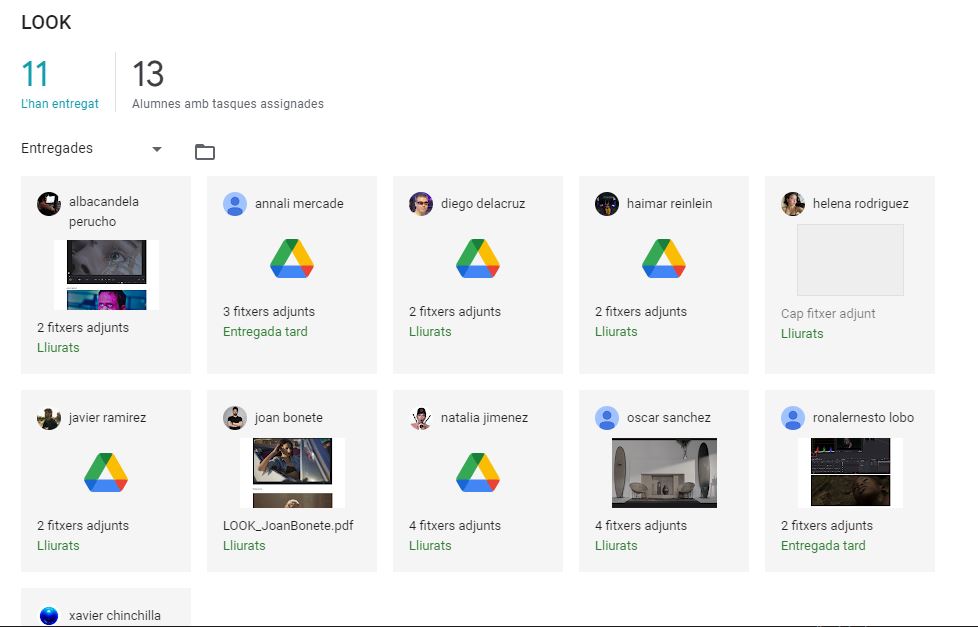Click Google Drive icon in annali mercade card
The height and width of the screenshot is (627, 978).
pos(292,259)
